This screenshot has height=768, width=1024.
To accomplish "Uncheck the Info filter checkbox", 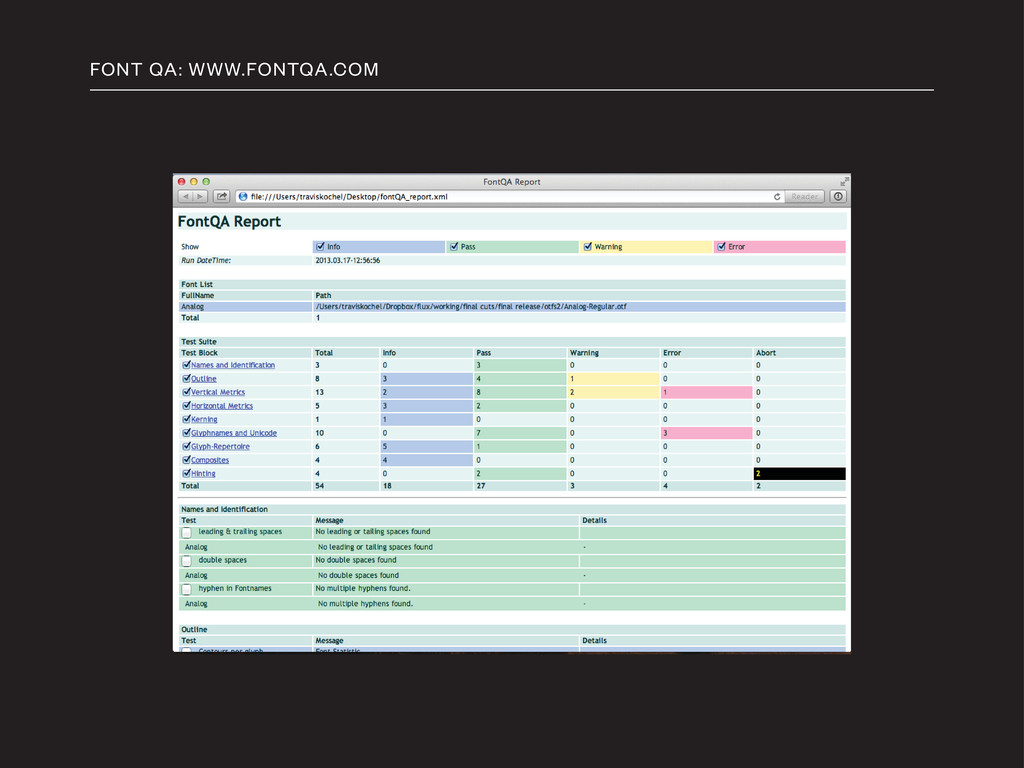I will pyautogui.click(x=320, y=247).
